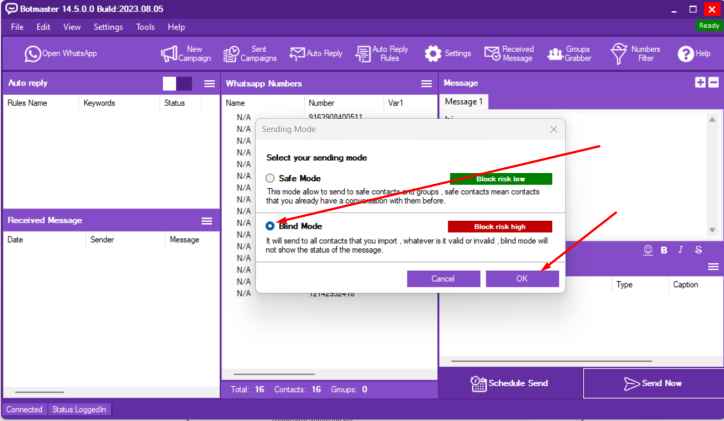Viewport: 724px width, 421px height.
Task: Click the Schedule Send button
Action: [510, 384]
